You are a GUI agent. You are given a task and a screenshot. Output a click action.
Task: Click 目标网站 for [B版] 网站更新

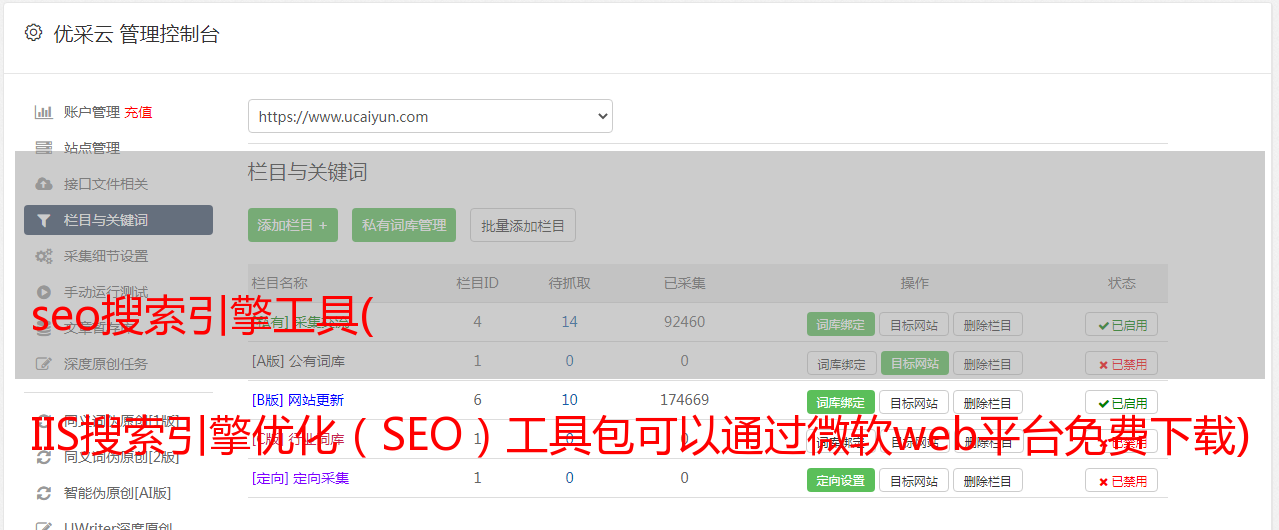point(914,402)
